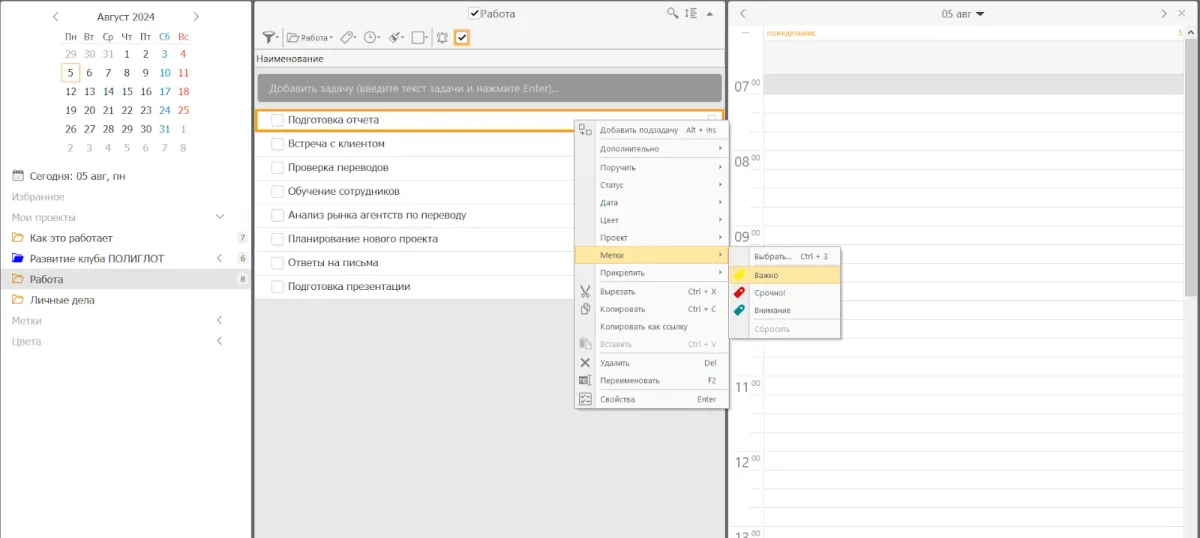
Task: Click the Добавить задачу input field
Action: click(x=489, y=88)
